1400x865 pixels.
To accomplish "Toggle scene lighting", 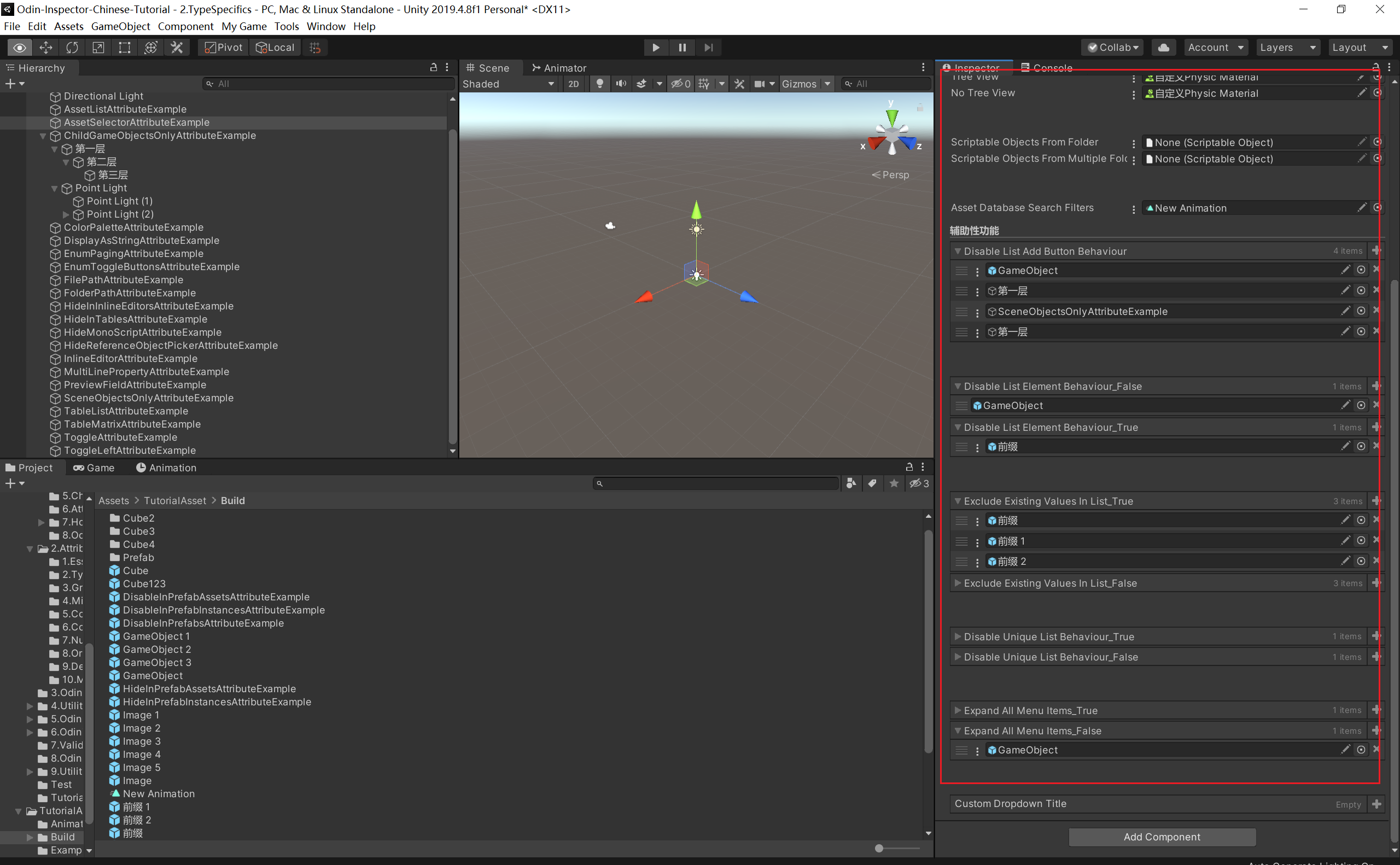I will pos(599,84).
